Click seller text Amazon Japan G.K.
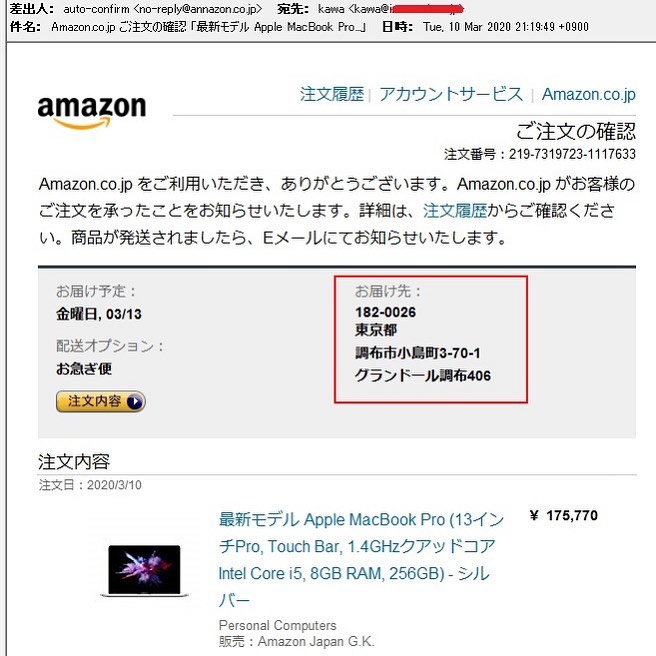The image size is (656, 656). click(316, 641)
